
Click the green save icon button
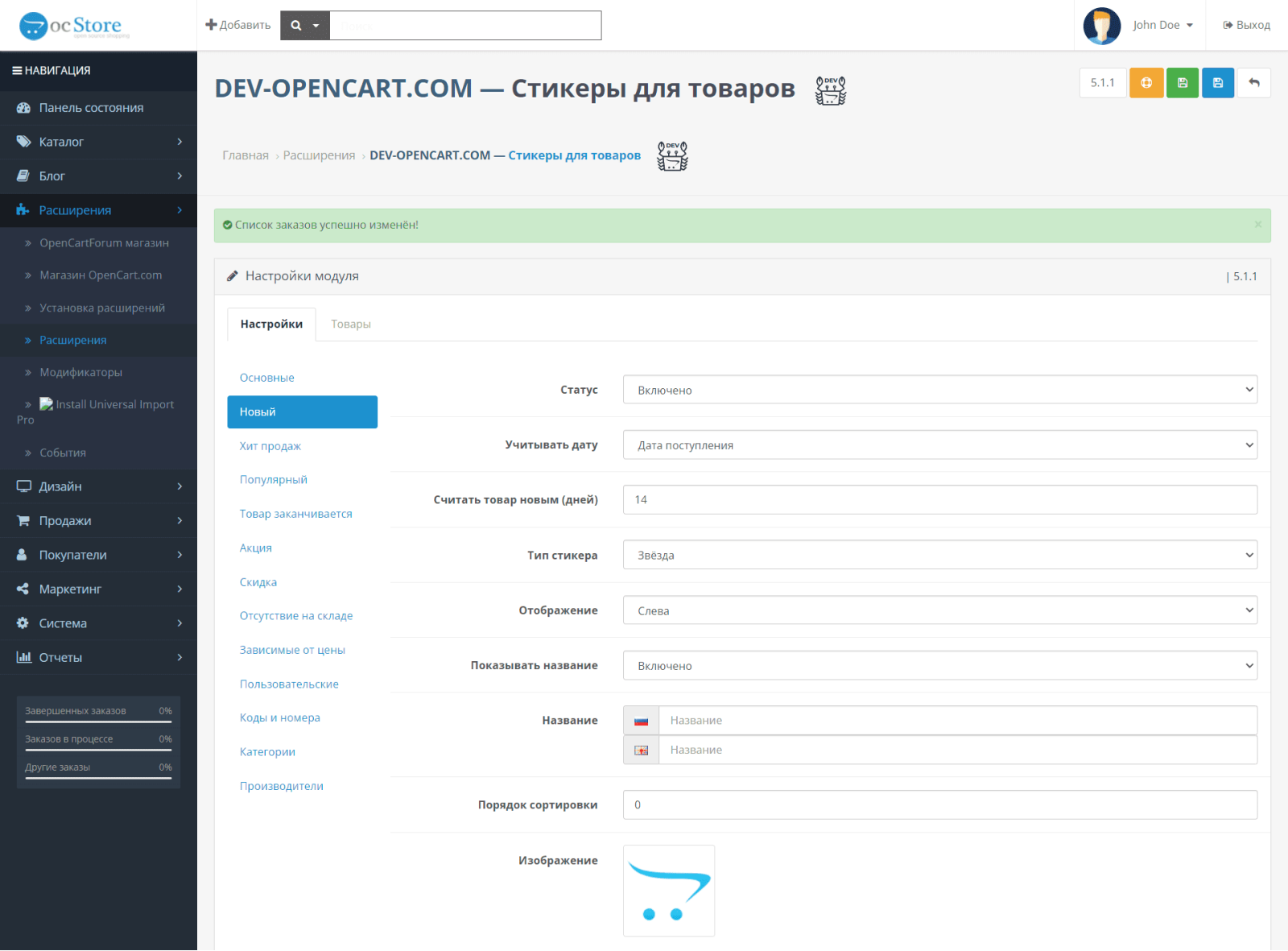point(1183,83)
